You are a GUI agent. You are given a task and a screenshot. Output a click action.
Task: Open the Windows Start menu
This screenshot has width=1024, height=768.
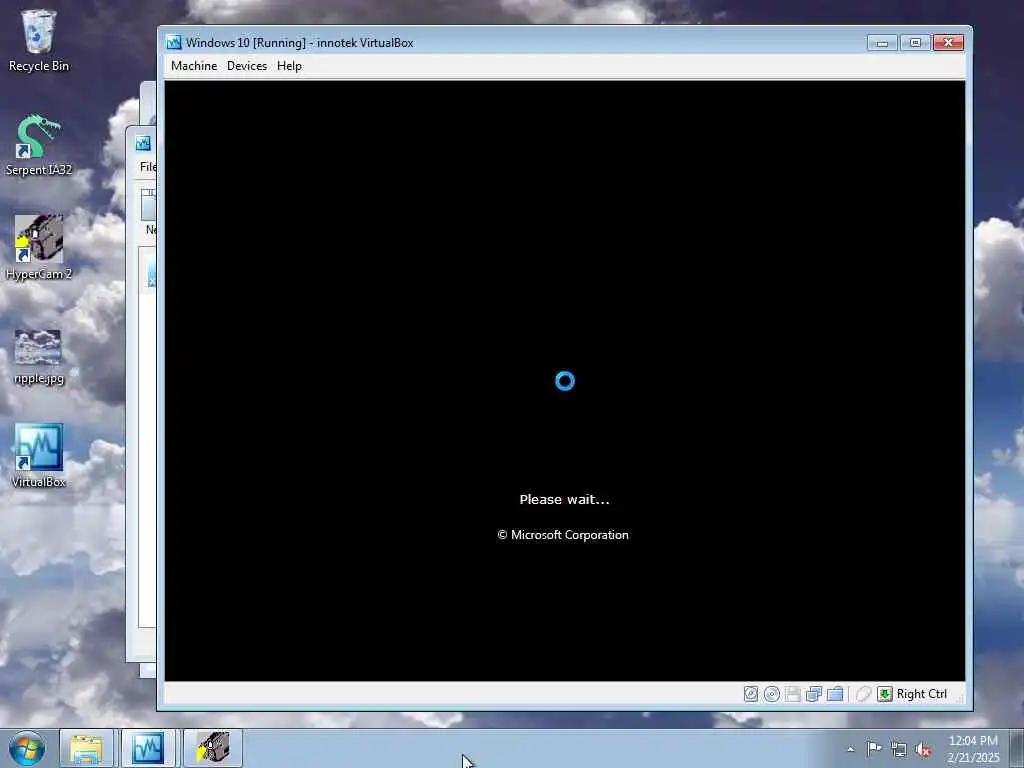[x=27, y=748]
